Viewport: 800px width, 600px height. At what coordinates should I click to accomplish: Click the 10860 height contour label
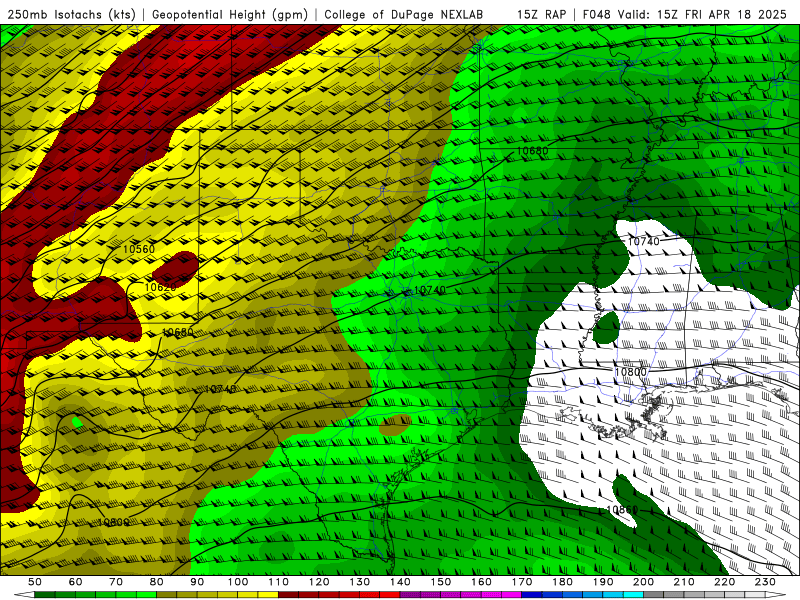pyautogui.click(x=622, y=510)
